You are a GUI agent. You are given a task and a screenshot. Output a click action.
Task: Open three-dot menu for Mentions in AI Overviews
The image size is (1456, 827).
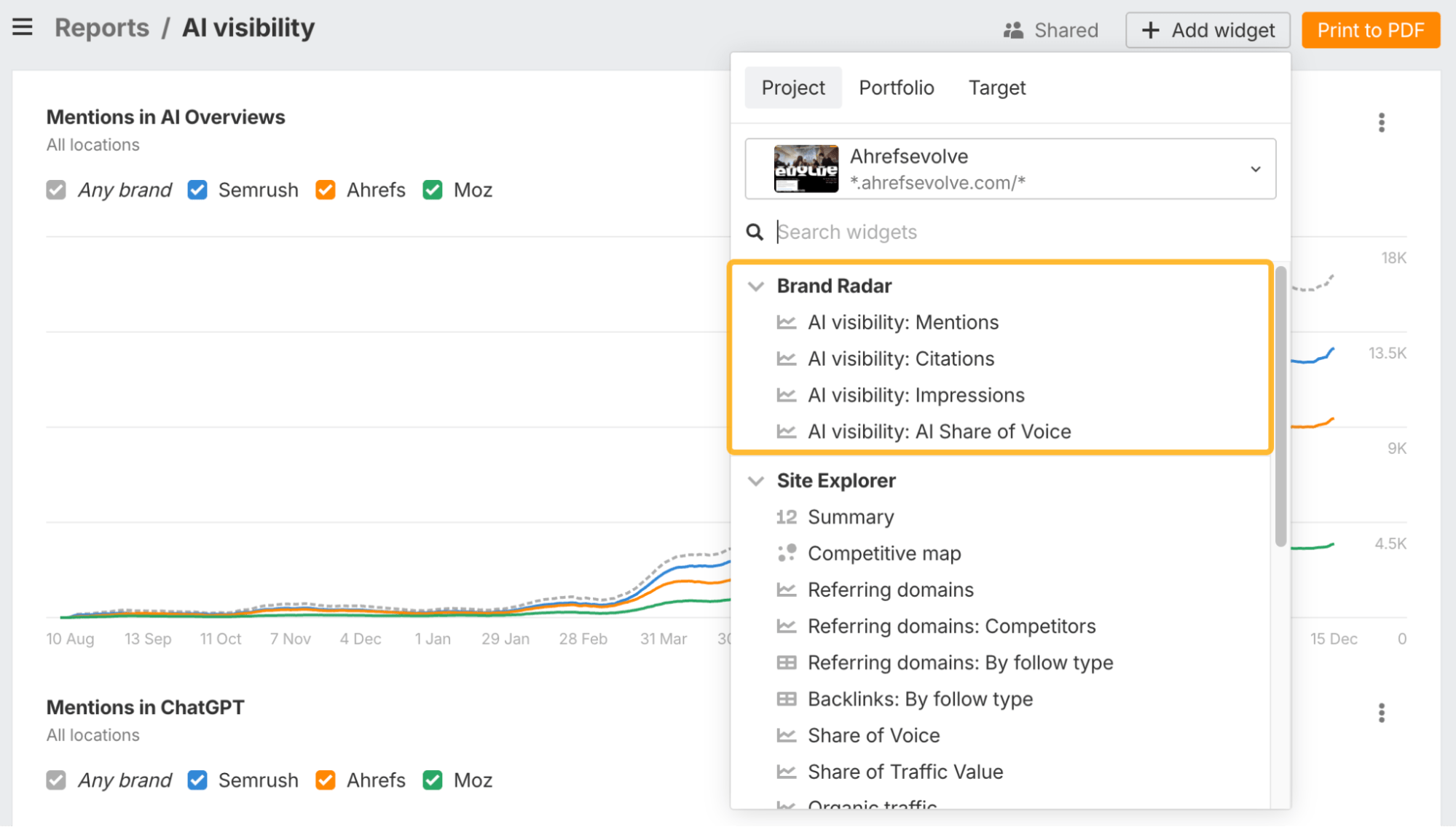click(1381, 122)
